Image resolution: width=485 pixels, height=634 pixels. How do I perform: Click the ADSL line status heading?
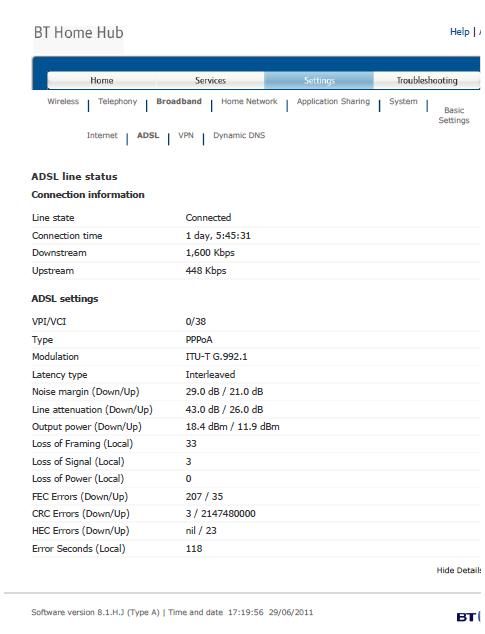pyautogui.click(x=74, y=177)
